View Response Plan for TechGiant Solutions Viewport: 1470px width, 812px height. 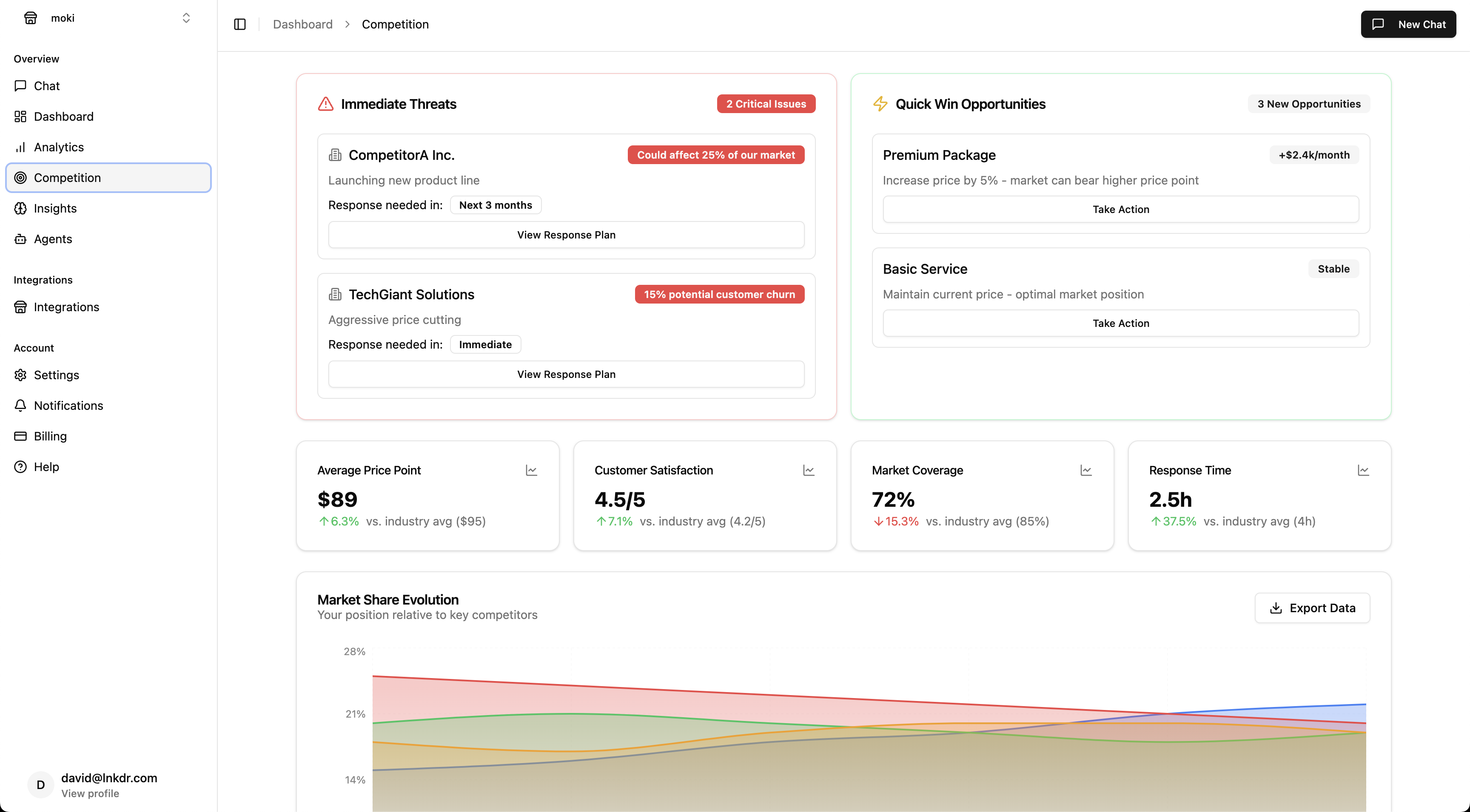(x=566, y=374)
